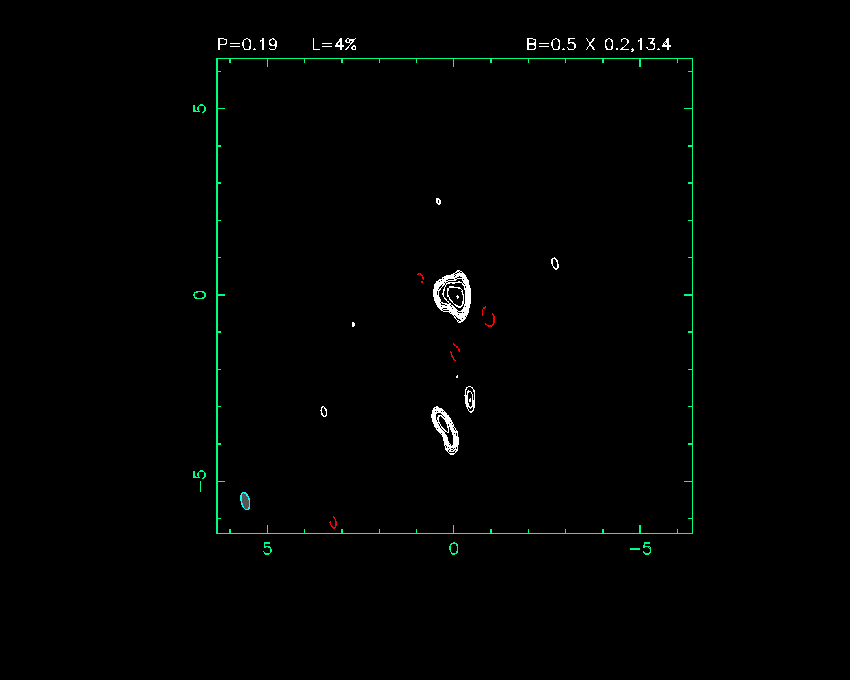Click the x-axis tick label 5
This screenshot has width=850, height=680.
pyautogui.click(x=267, y=549)
